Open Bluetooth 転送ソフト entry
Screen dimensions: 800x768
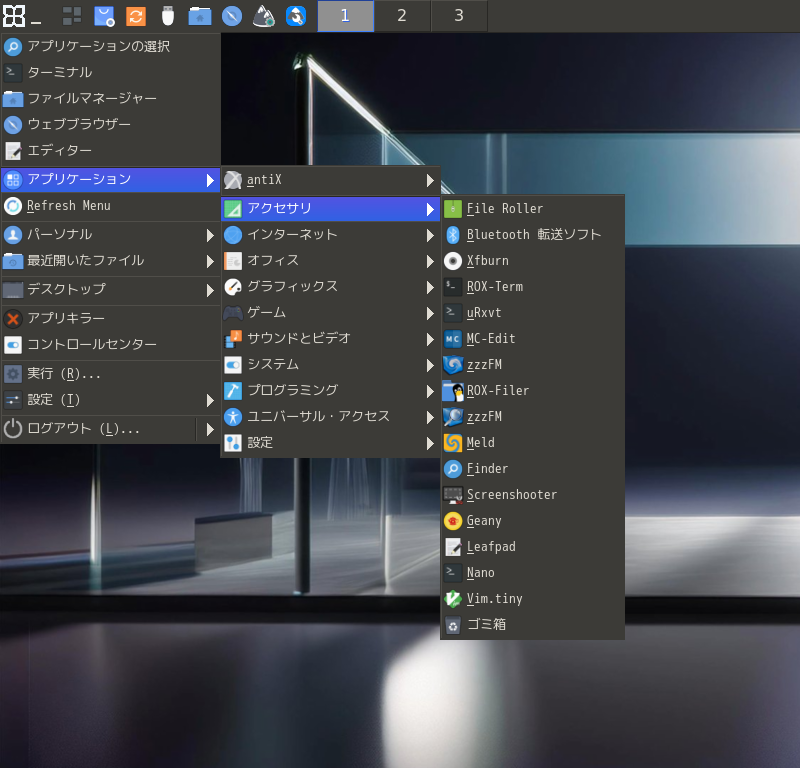click(533, 235)
